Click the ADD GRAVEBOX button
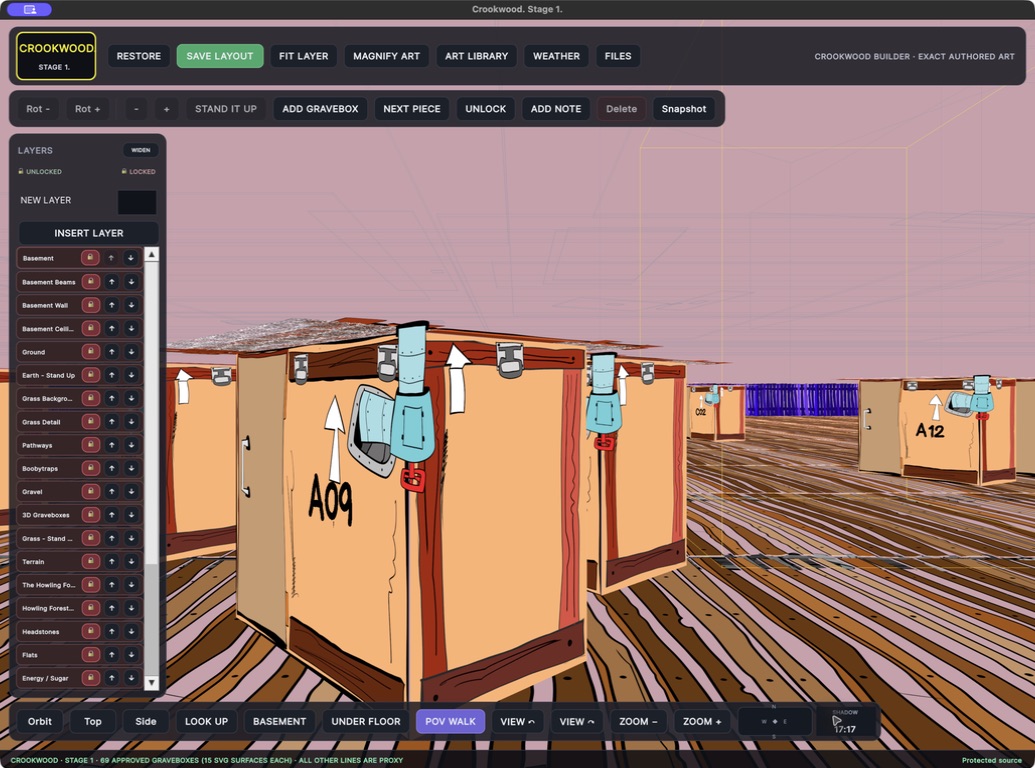The height and width of the screenshot is (768, 1035). coord(320,109)
